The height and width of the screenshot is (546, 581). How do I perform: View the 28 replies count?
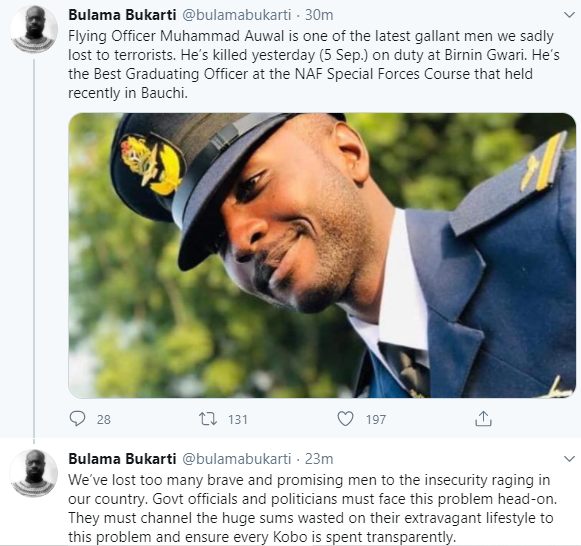click(x=104, y=419)
